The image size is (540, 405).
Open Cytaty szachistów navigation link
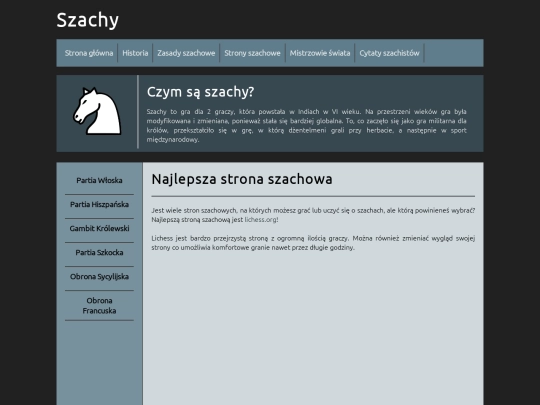(x=389, y=53)
